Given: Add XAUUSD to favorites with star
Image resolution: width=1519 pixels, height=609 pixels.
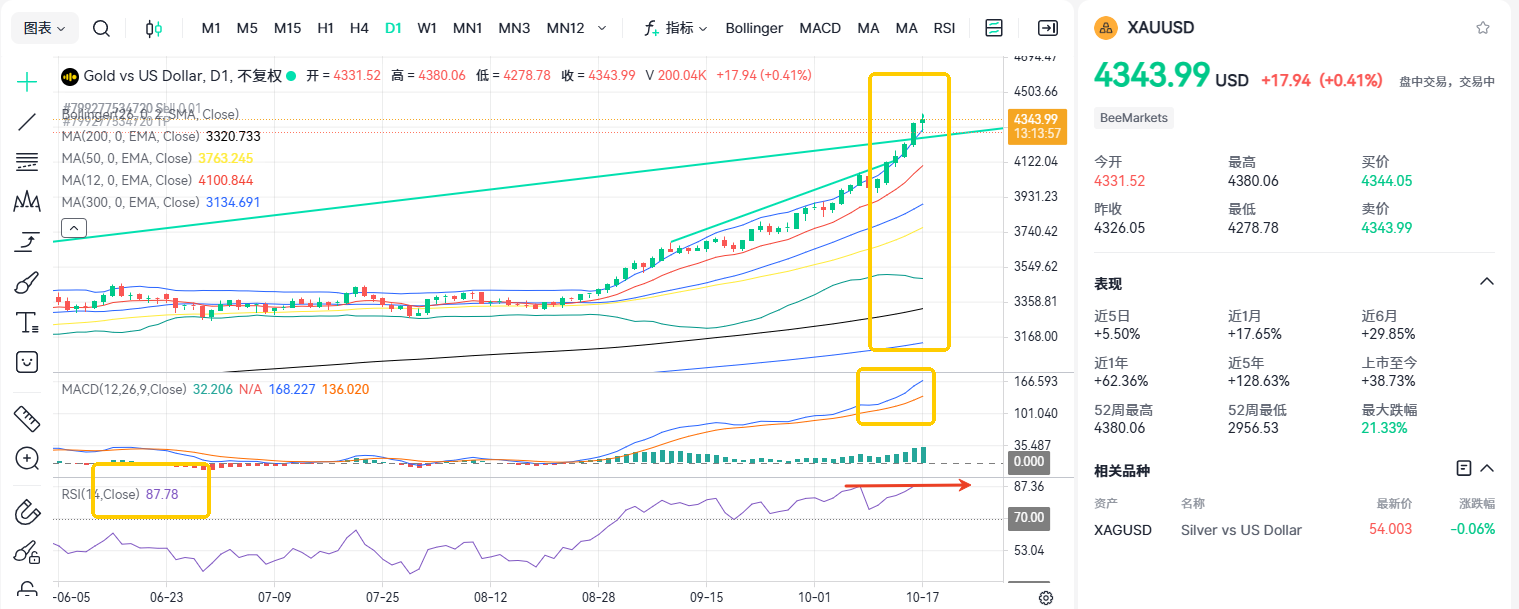Looking at the screenshot, I should tap(1483, 28).
